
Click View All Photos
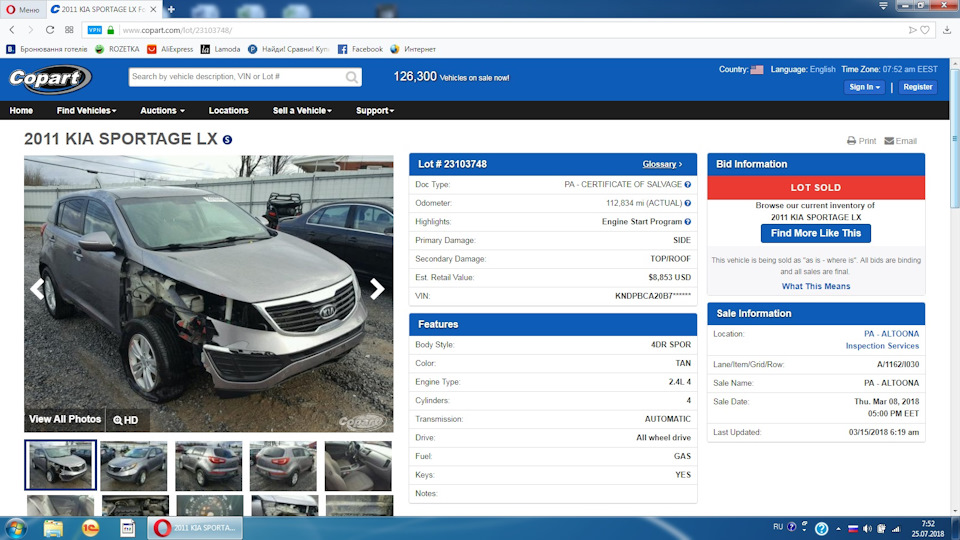pyautogui.click(x=65, y=419)
